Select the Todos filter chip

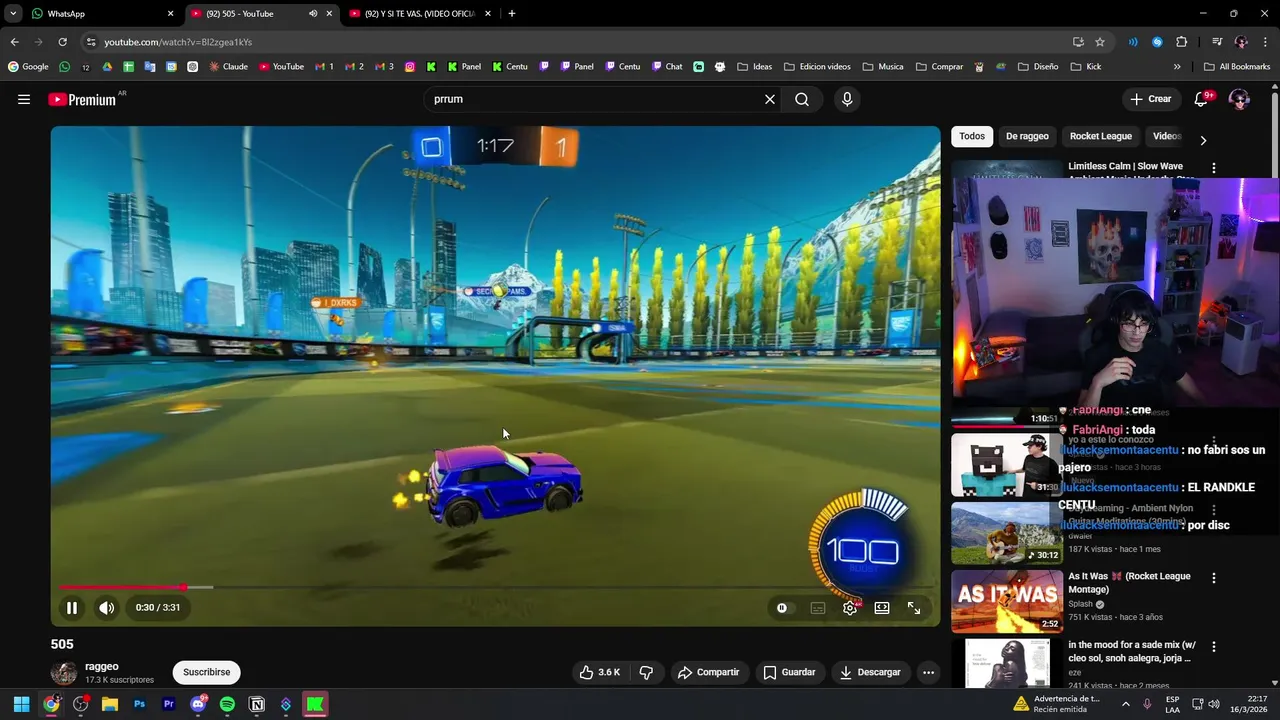[972, 136]
